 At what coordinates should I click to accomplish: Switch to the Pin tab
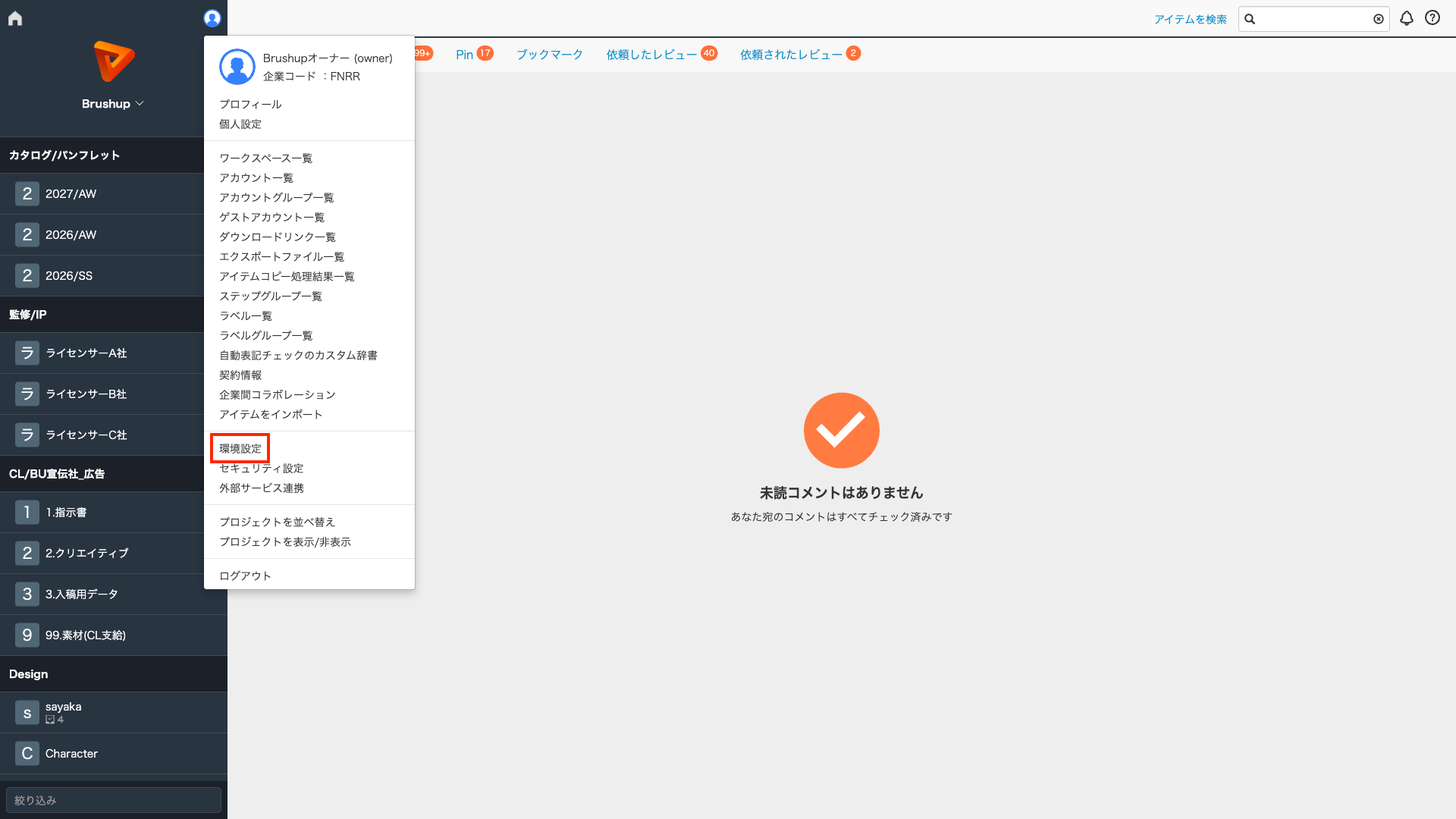474,55
